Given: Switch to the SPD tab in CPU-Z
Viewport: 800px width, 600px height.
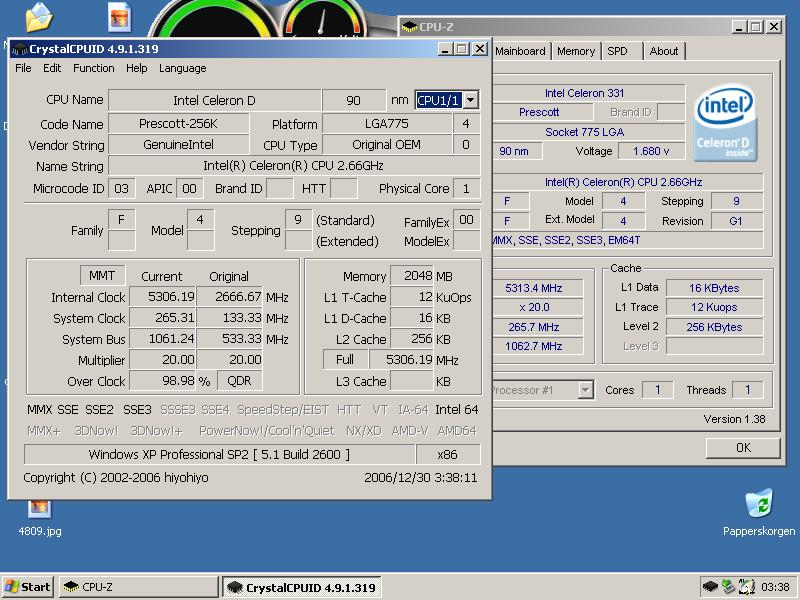Looking at the screenshot, I should pyautogui.click(x=617, y=51).
